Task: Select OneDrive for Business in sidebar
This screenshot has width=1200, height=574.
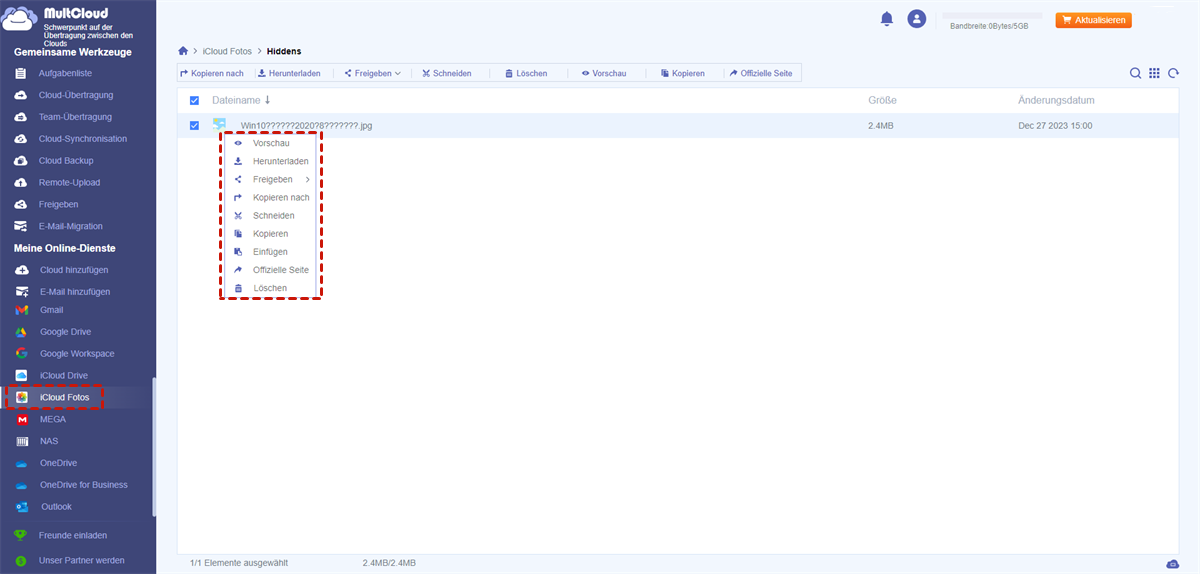Action: (x=84, y=485)
